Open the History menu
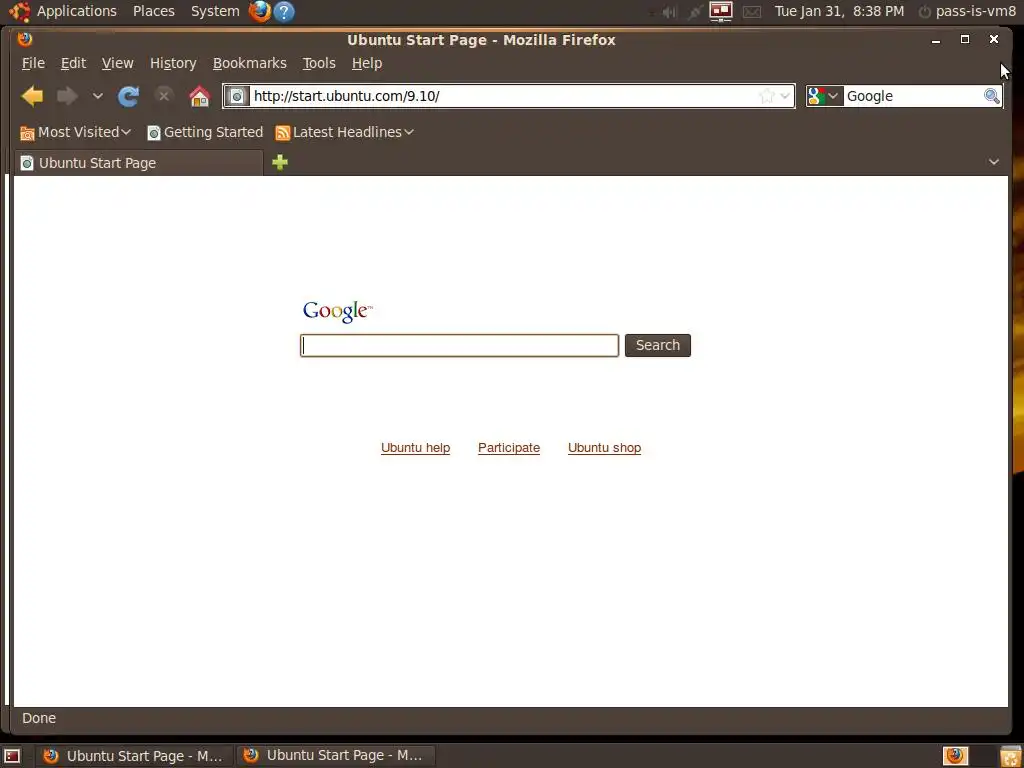The image size is (1024, 768). (173, 63)
